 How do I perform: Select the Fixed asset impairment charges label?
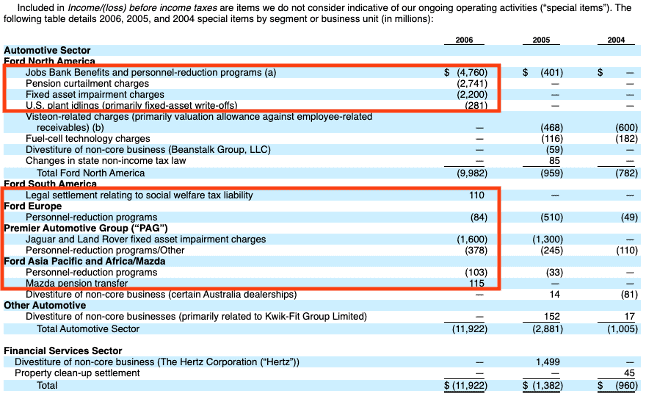click(95, 95)
